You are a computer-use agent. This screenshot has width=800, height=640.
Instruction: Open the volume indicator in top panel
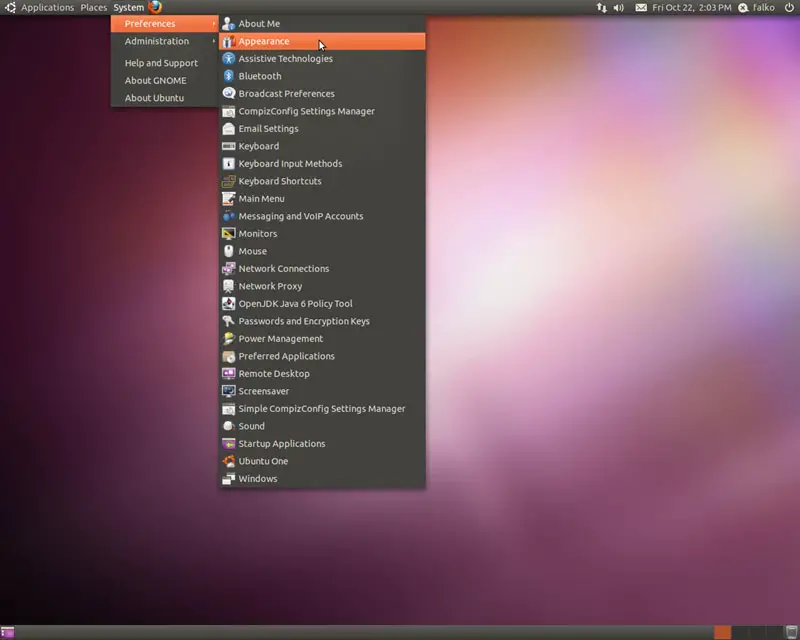pos(618,8)
